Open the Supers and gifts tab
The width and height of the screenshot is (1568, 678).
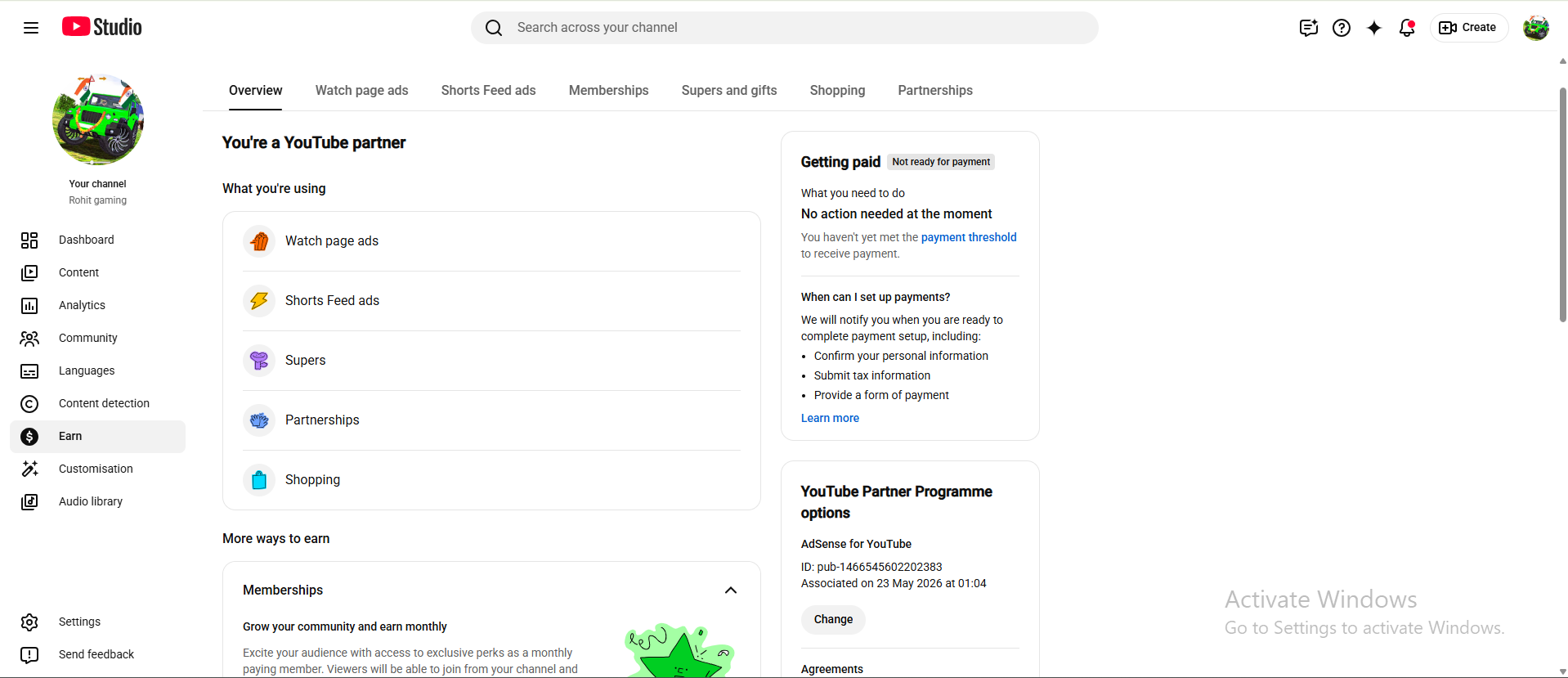pyautogui.click(x=729, y=90)
